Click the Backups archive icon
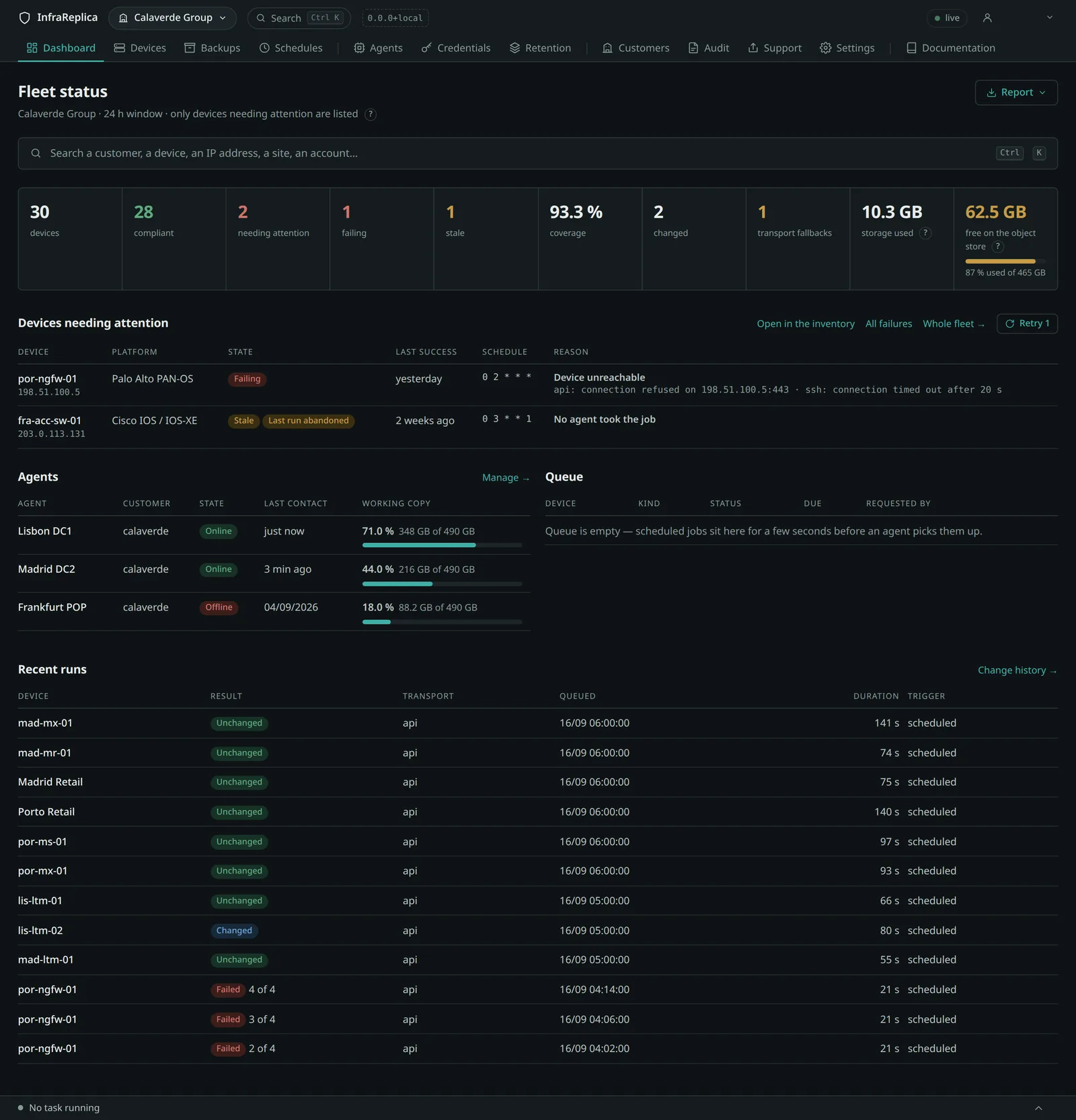This screenshot has width=1076, height=1120. pyautogui.click(x=190, y=48)
